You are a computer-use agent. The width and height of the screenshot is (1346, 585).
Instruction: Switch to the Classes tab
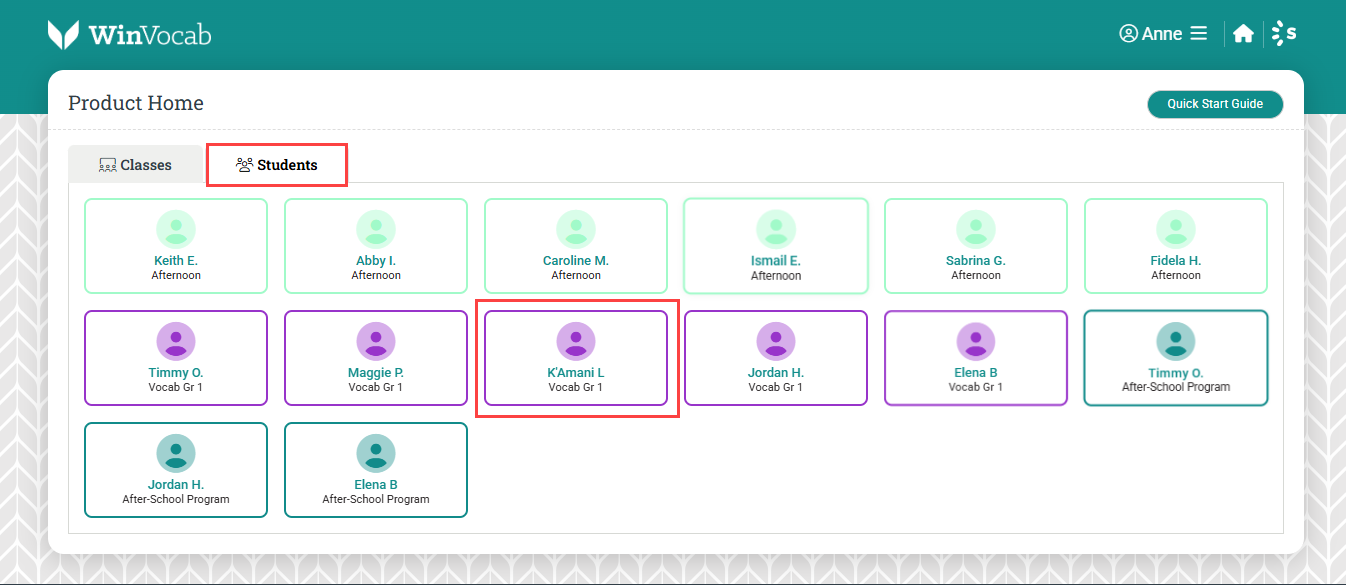tap(136, 165)
